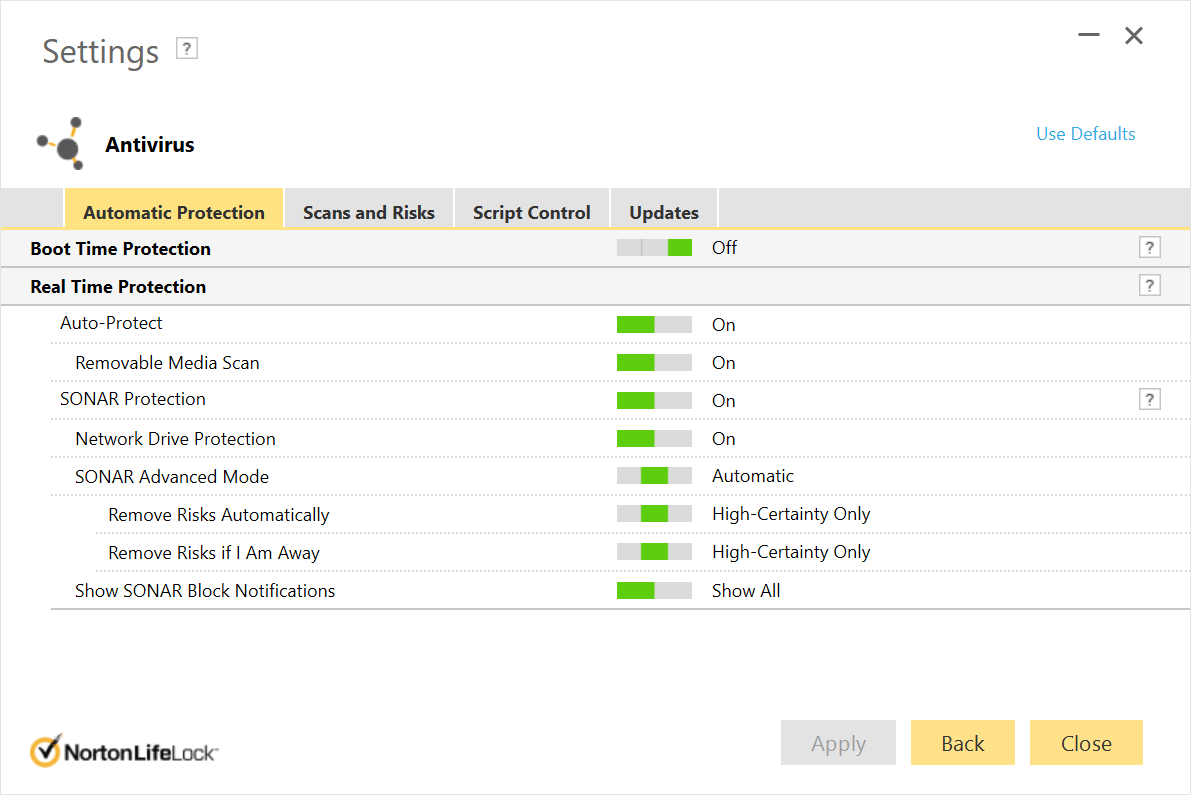Select the Automatic Protection tab

[174, 209]
